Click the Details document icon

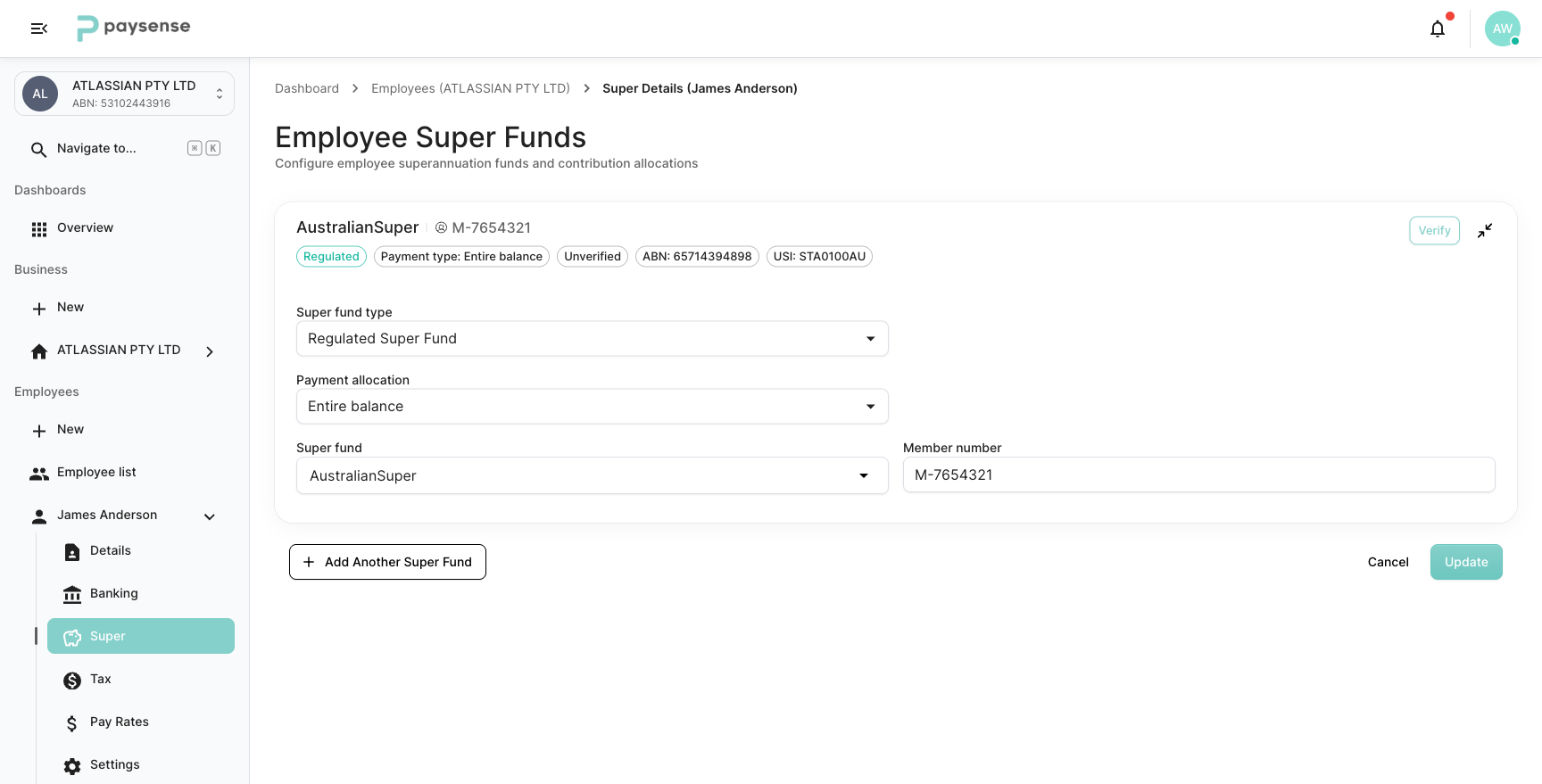coord(72,552)
